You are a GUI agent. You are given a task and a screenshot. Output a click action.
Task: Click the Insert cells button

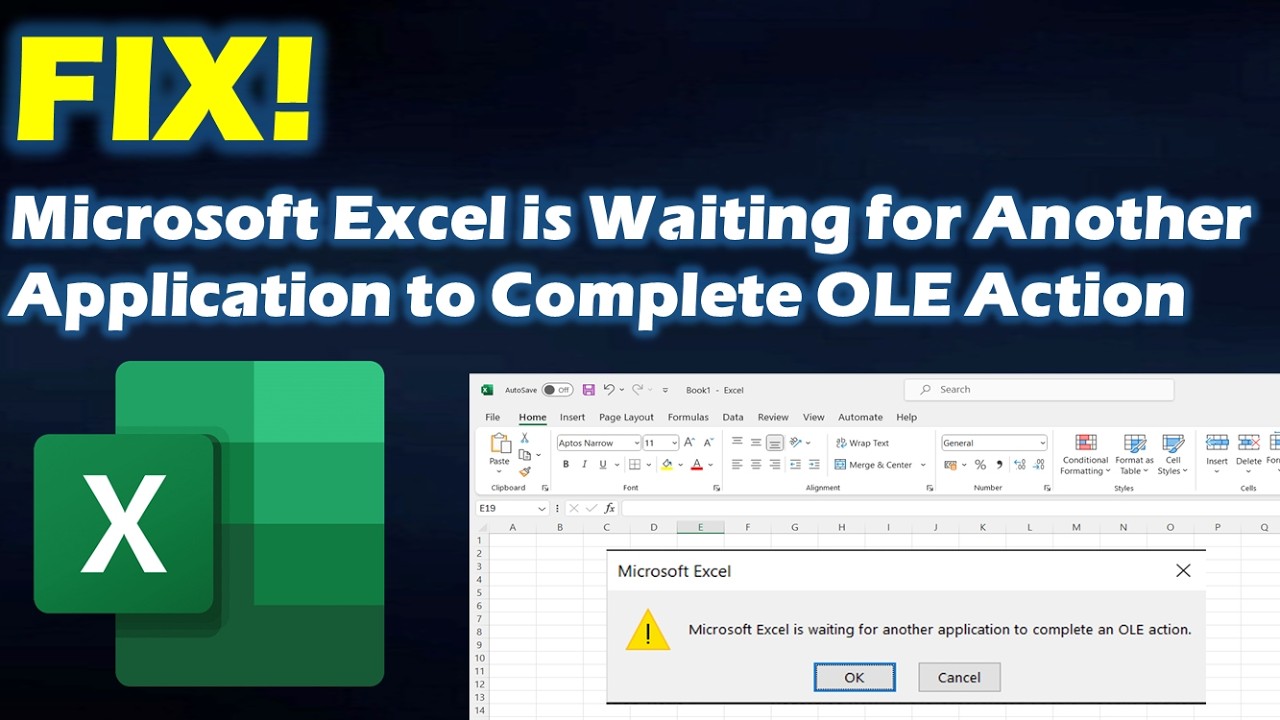coord(1217,454)
